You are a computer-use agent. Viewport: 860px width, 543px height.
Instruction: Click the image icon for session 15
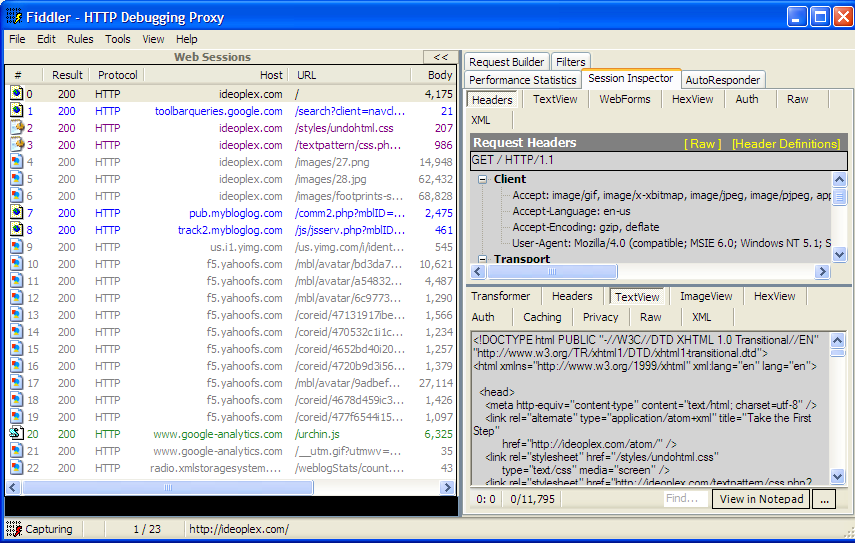(17, 348)
